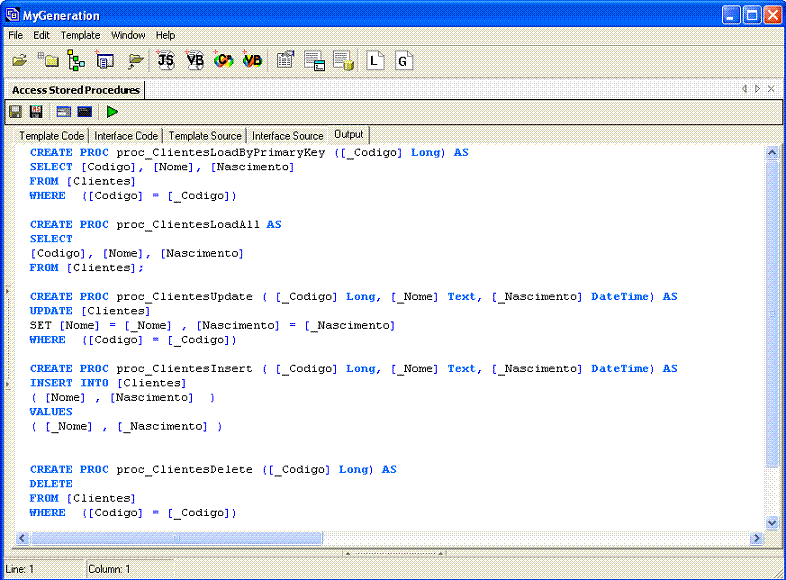Click on proc_ClientesDelete text
The height and width of the screenshot is (580, 786).
click(184, 470)
